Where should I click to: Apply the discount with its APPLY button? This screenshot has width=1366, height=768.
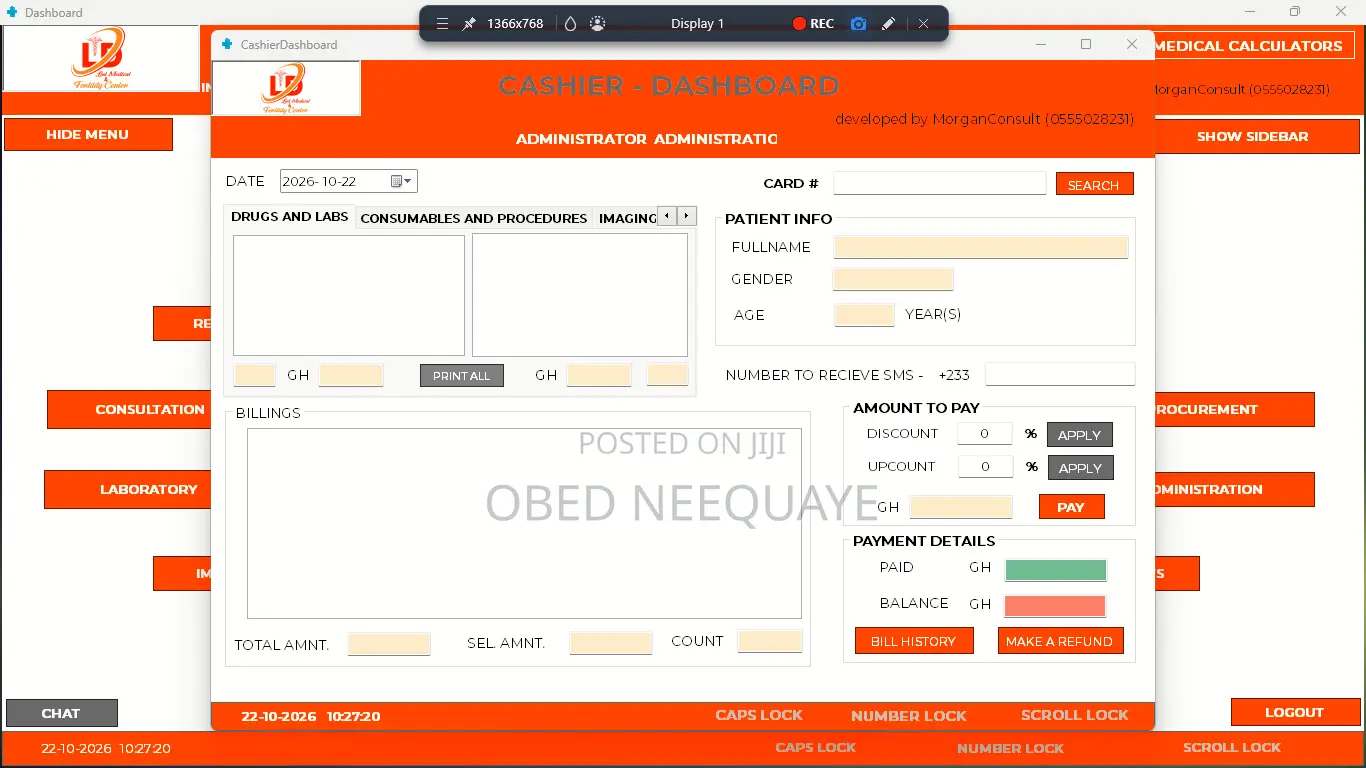(1080, 435)
